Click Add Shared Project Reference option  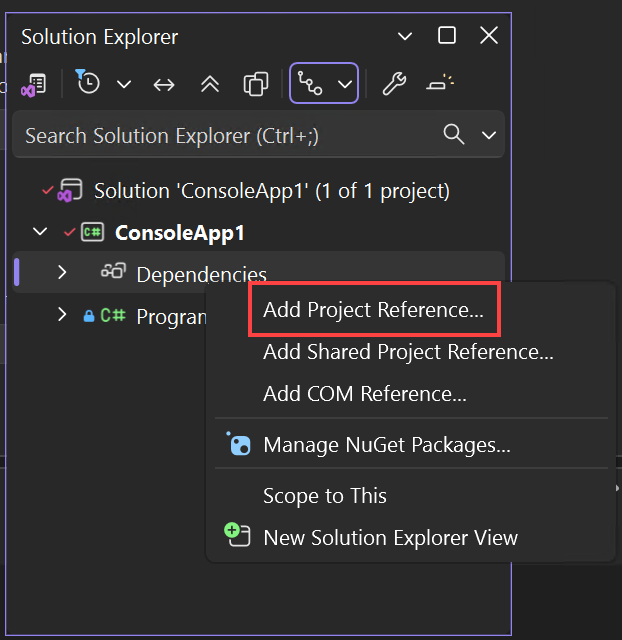click(408, 352)
